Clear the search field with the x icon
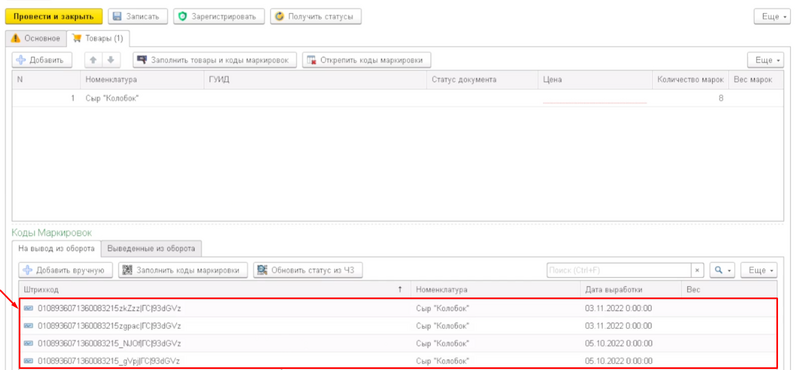Screen dimensions: 800x370 (697, 270)
